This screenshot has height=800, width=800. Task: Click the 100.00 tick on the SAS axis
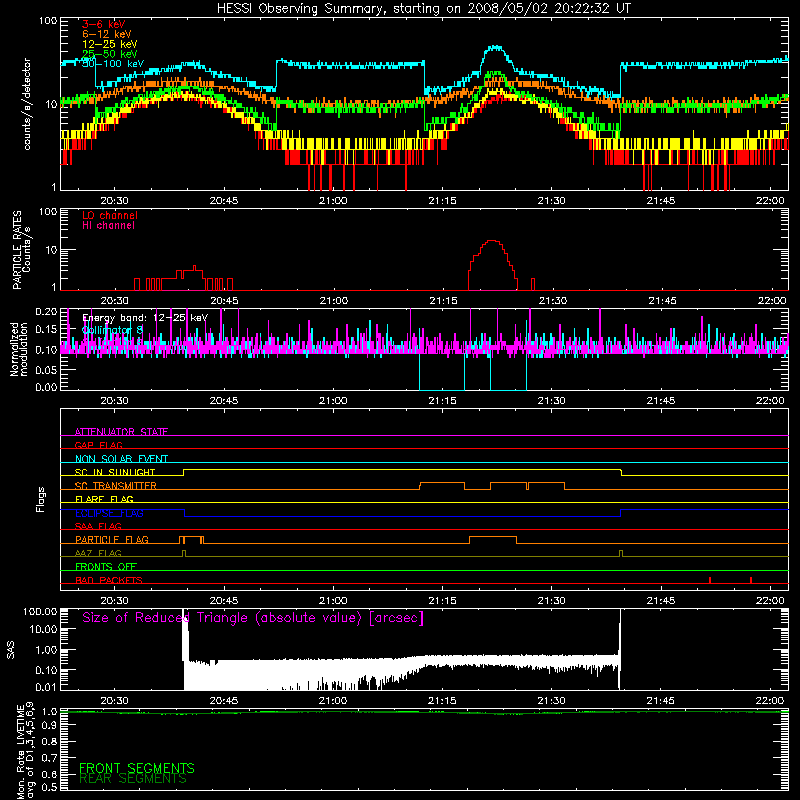pos(40,611)
